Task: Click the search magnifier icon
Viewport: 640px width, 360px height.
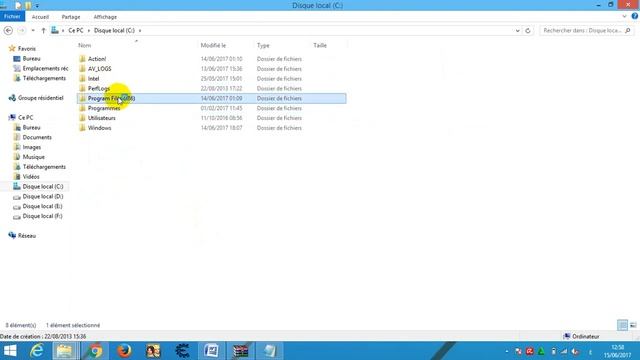Action: pyautogui.click(x=628, y=31)
